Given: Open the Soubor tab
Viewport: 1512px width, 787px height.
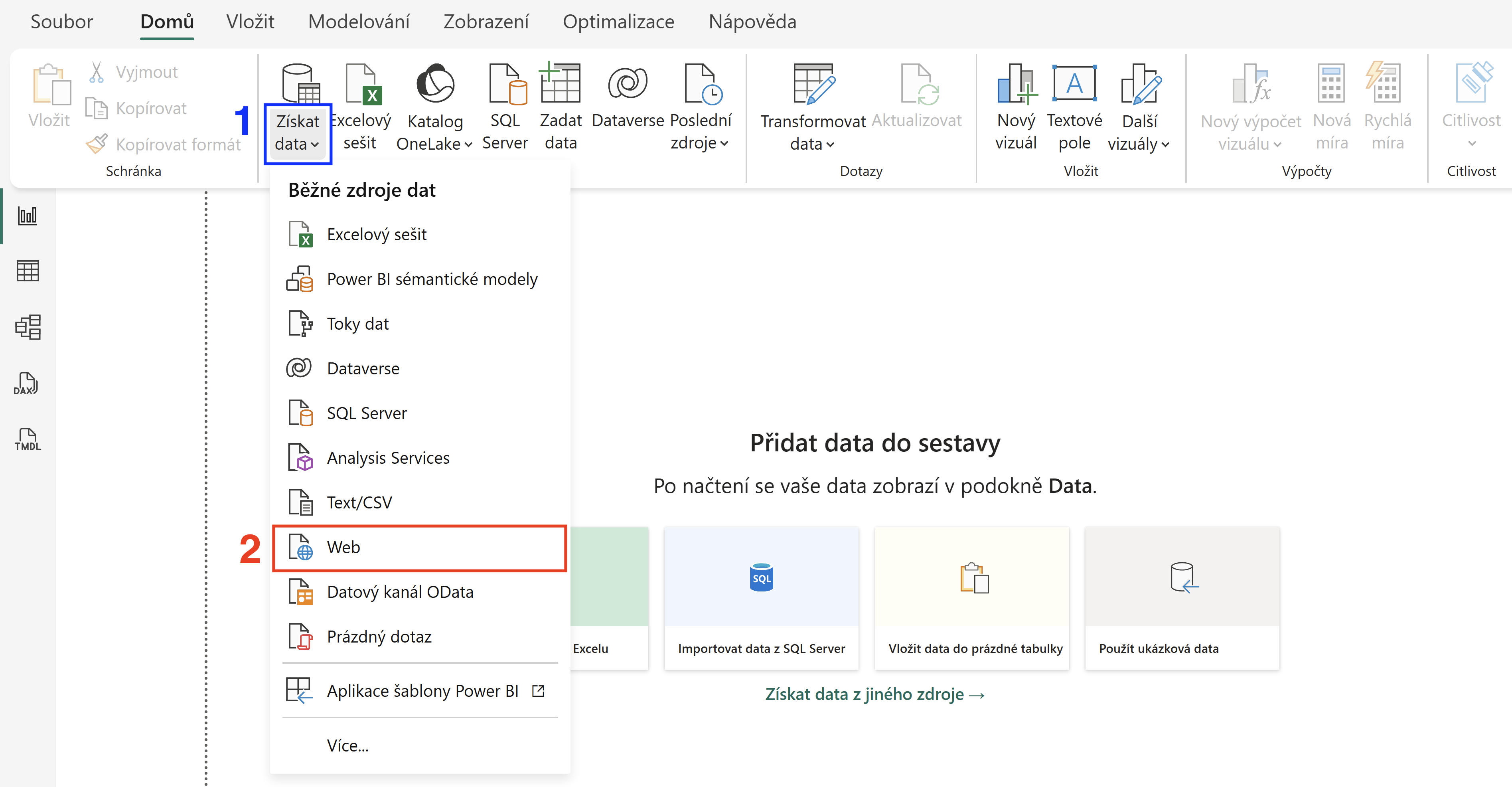Looking at the screenshot, I should 61,22.
